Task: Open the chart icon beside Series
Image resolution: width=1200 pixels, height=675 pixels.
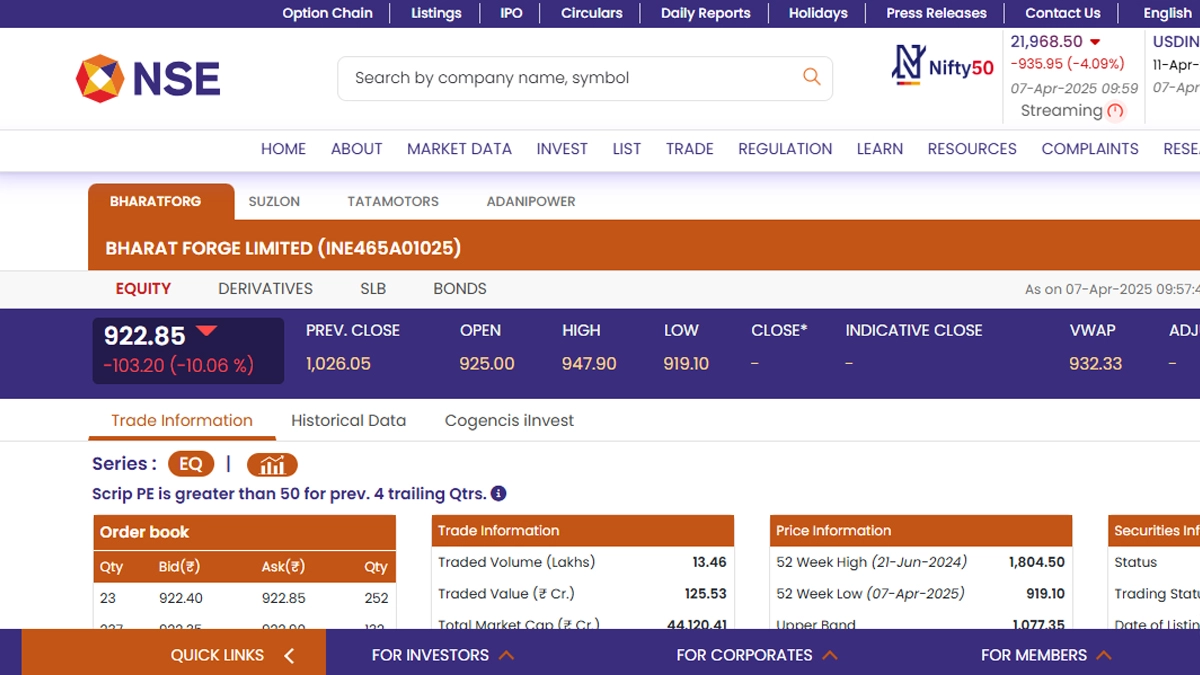Action: click(x=272, y=464)
